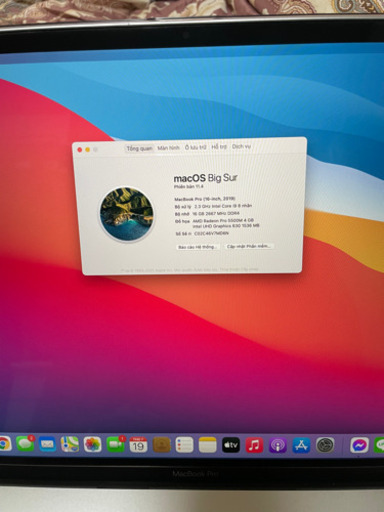Open the Notes app in dock
The width and height of the screenshot is (384, 512).
(x=208, y=445)
